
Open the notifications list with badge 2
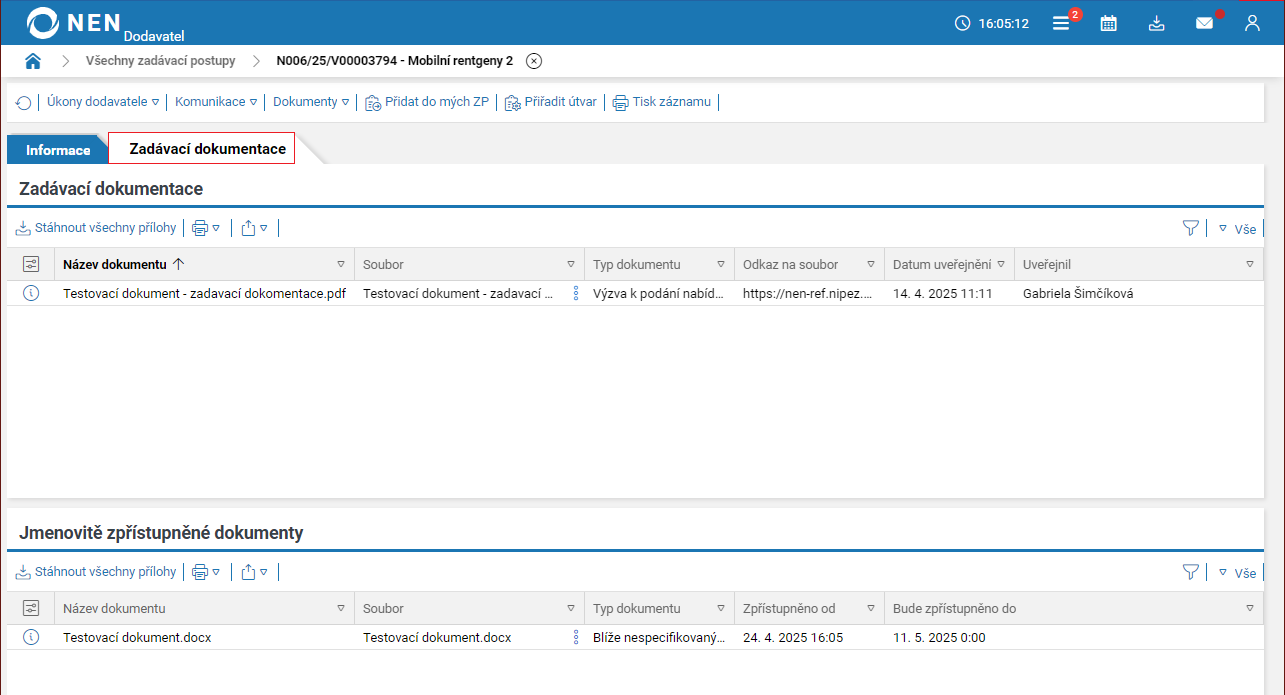click(x=1061, y=23)
